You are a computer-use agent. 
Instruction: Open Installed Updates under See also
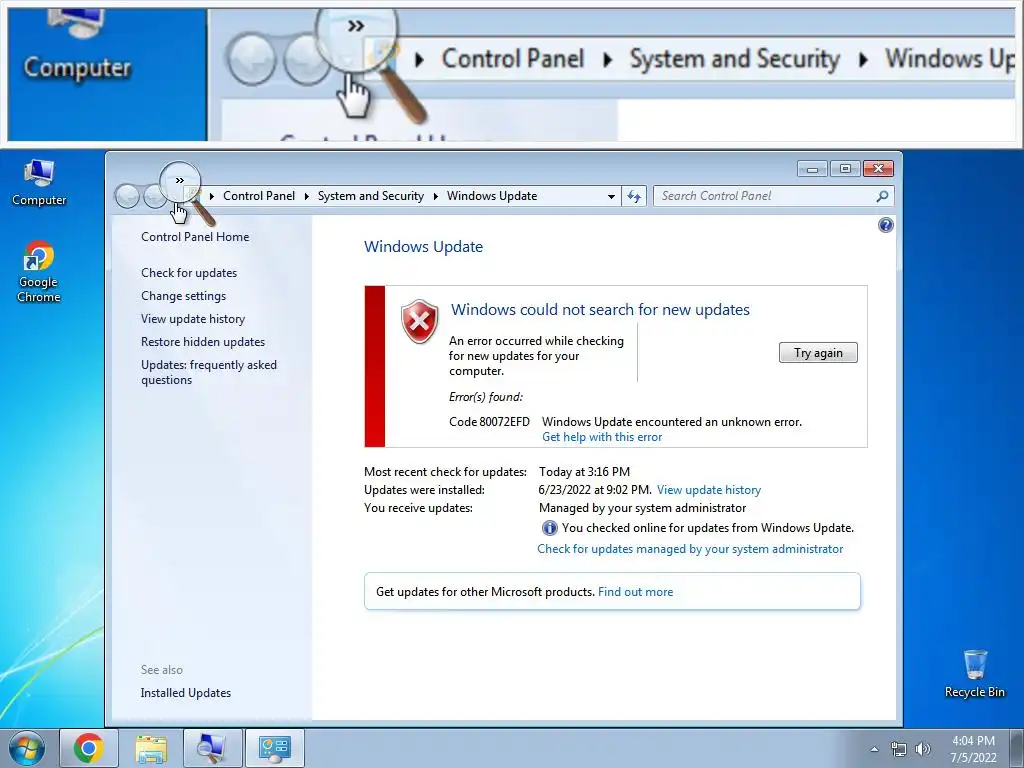click(185, 693)
